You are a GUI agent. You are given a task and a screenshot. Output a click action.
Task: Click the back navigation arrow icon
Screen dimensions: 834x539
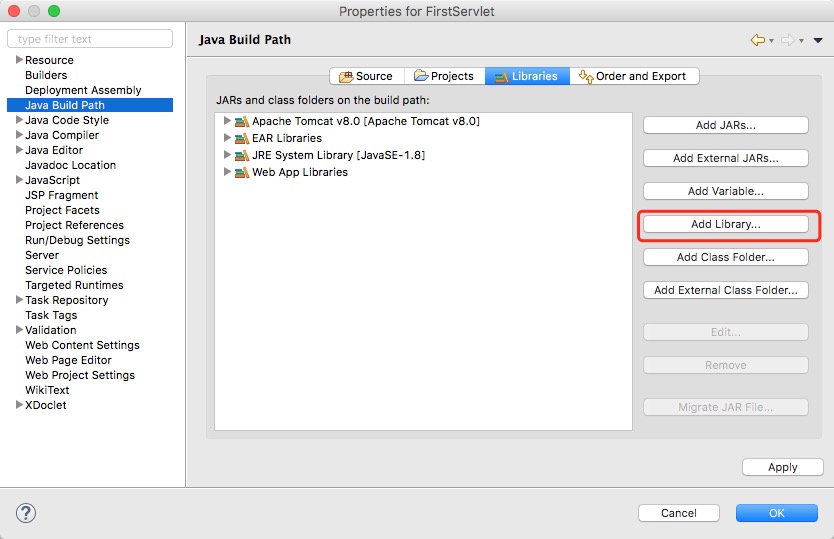tap(757, 40)
